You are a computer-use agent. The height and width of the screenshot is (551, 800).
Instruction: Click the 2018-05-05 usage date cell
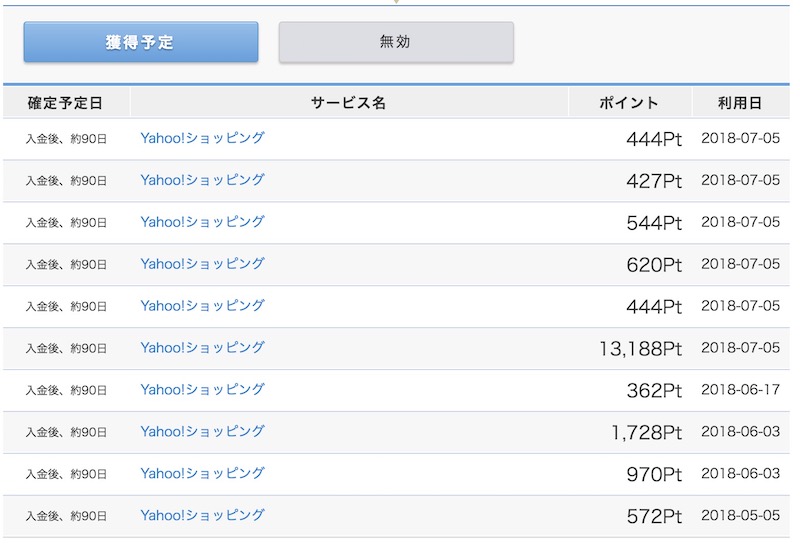[740, 516]
